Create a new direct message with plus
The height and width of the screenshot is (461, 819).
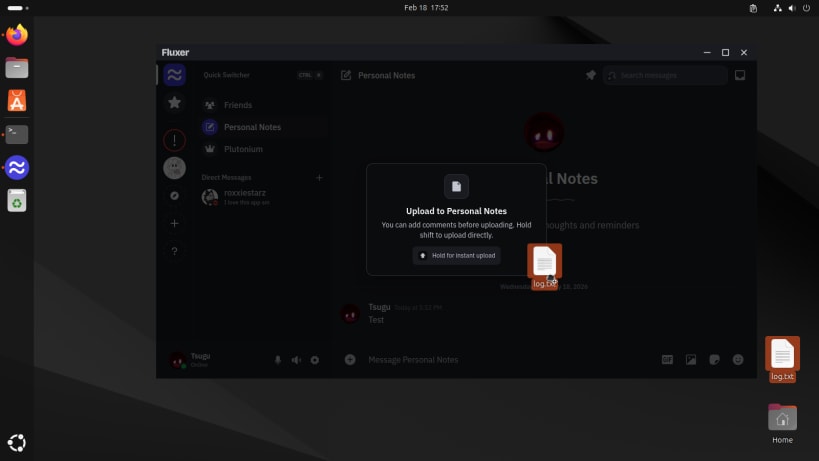click(x=319, y=178)
